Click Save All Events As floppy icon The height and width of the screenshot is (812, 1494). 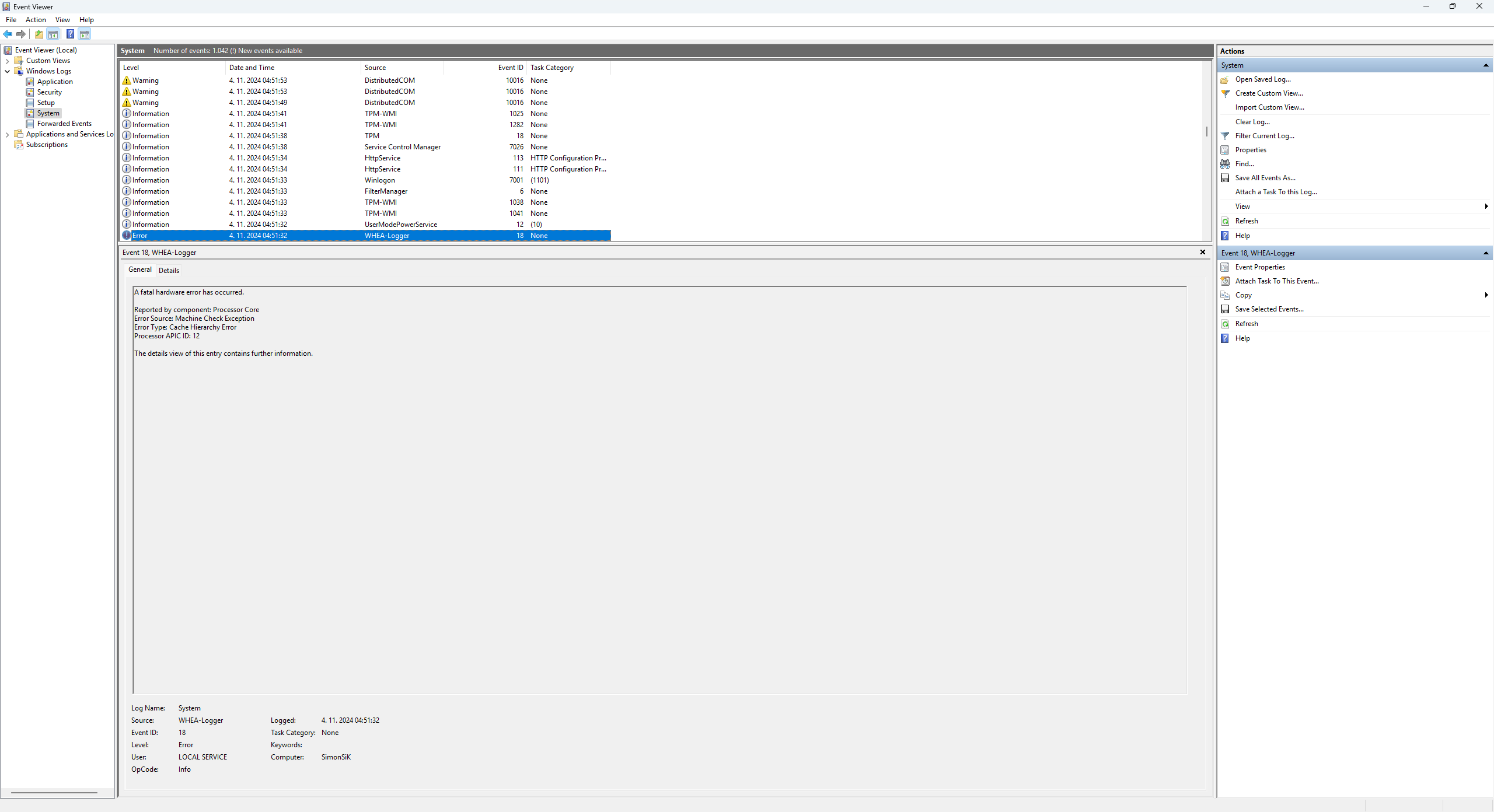(1225, 178)
